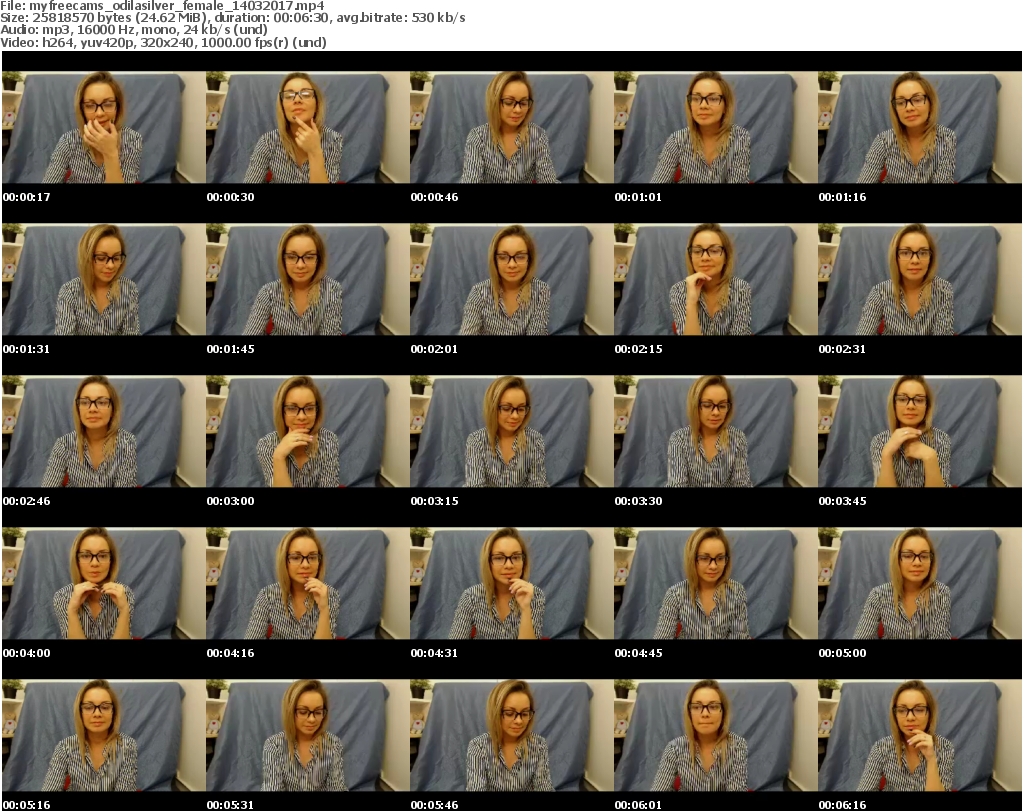The width and height of the screenshot is (1024, 811).
Task: Click the 00:02:15 timestamp label
Action: [638, 349]
